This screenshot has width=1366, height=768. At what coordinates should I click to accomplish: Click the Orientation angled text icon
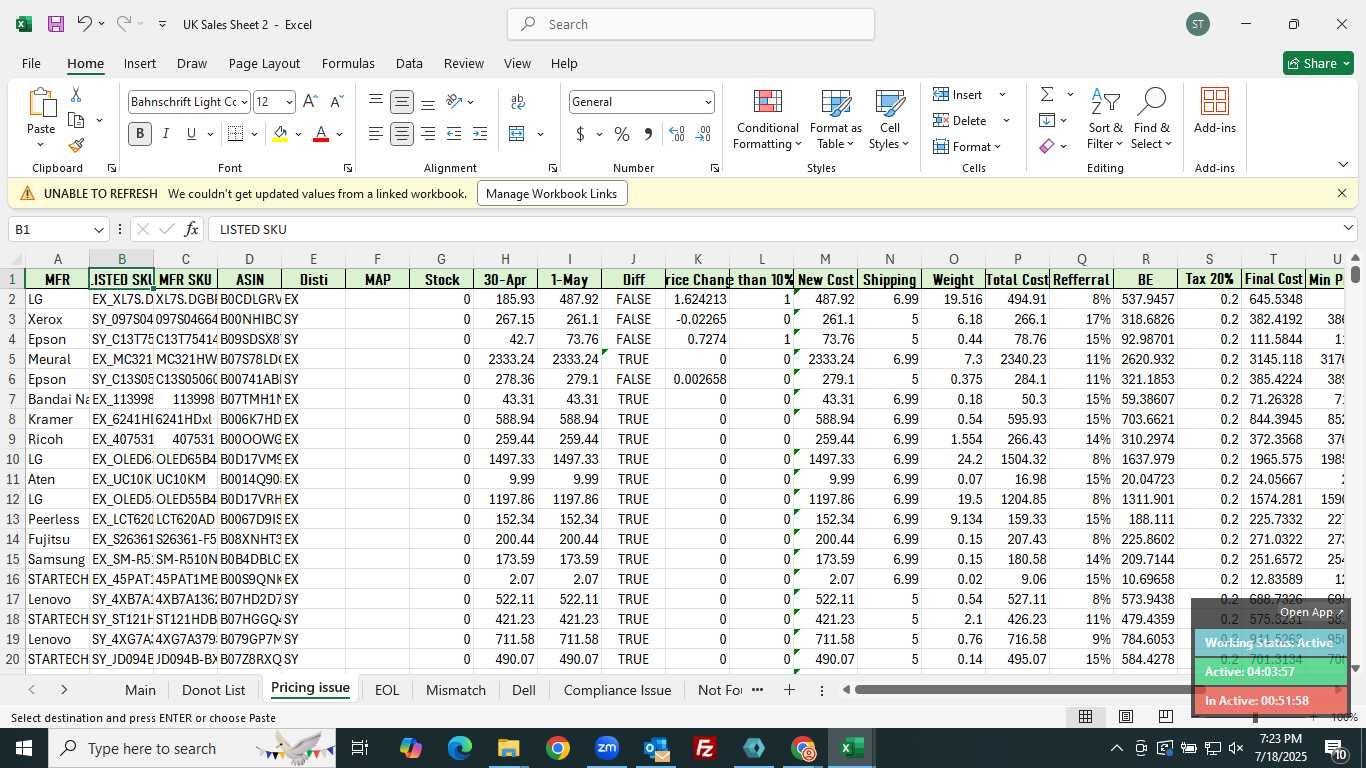click(x=455, y=102)
